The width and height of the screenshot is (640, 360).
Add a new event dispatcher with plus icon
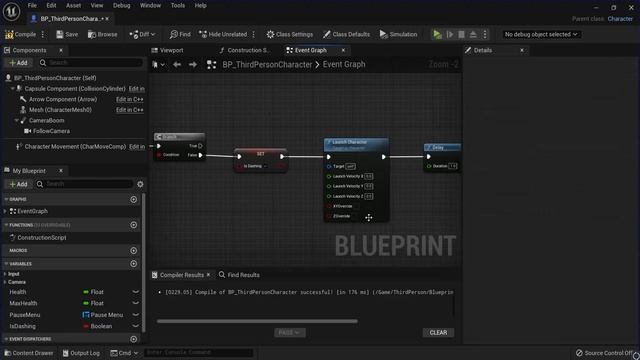(133, 339)
